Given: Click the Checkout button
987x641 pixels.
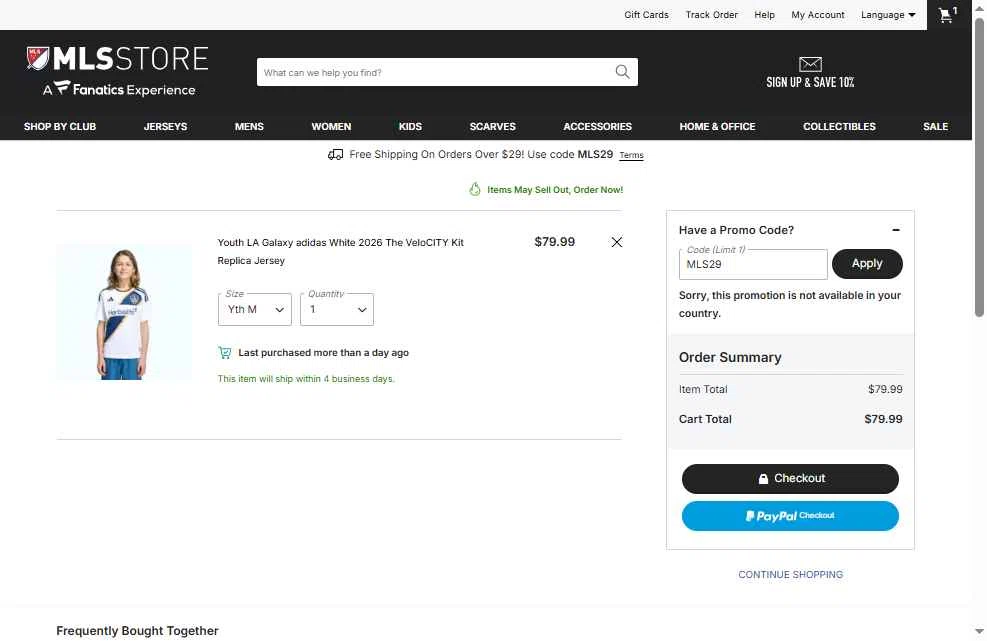Looking at the screenshot, I should (790, 479).
